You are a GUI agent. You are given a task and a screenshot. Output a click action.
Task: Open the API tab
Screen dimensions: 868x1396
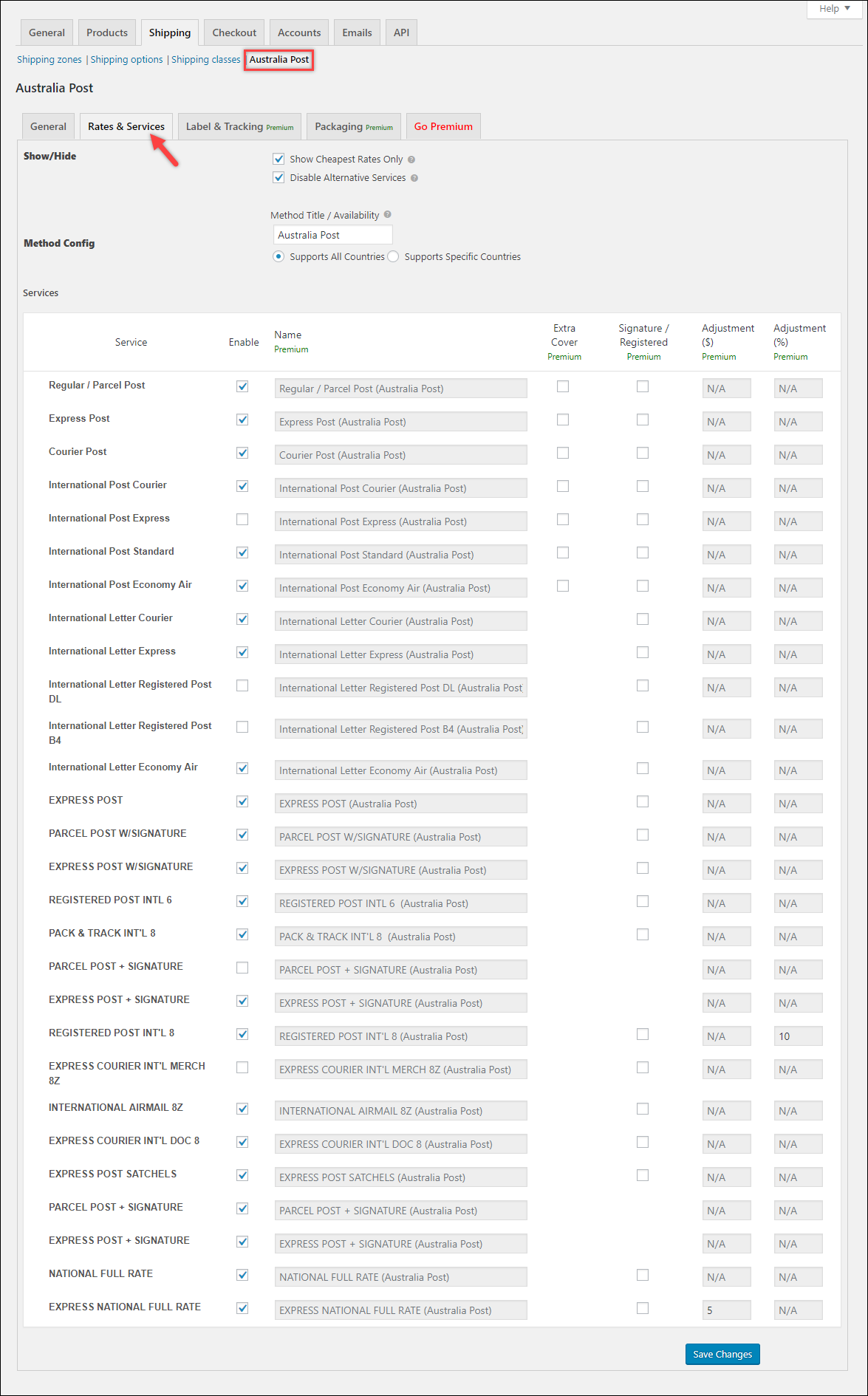pos(401,32)
